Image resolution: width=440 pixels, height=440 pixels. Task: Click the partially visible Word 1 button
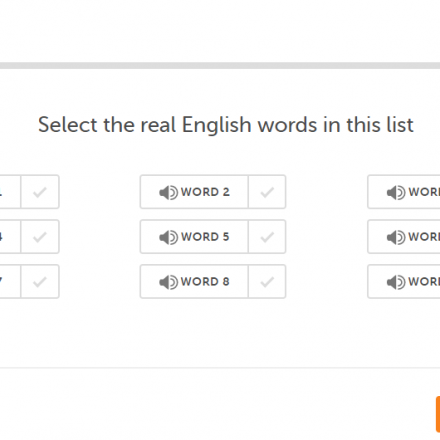(x=10, y=192)
